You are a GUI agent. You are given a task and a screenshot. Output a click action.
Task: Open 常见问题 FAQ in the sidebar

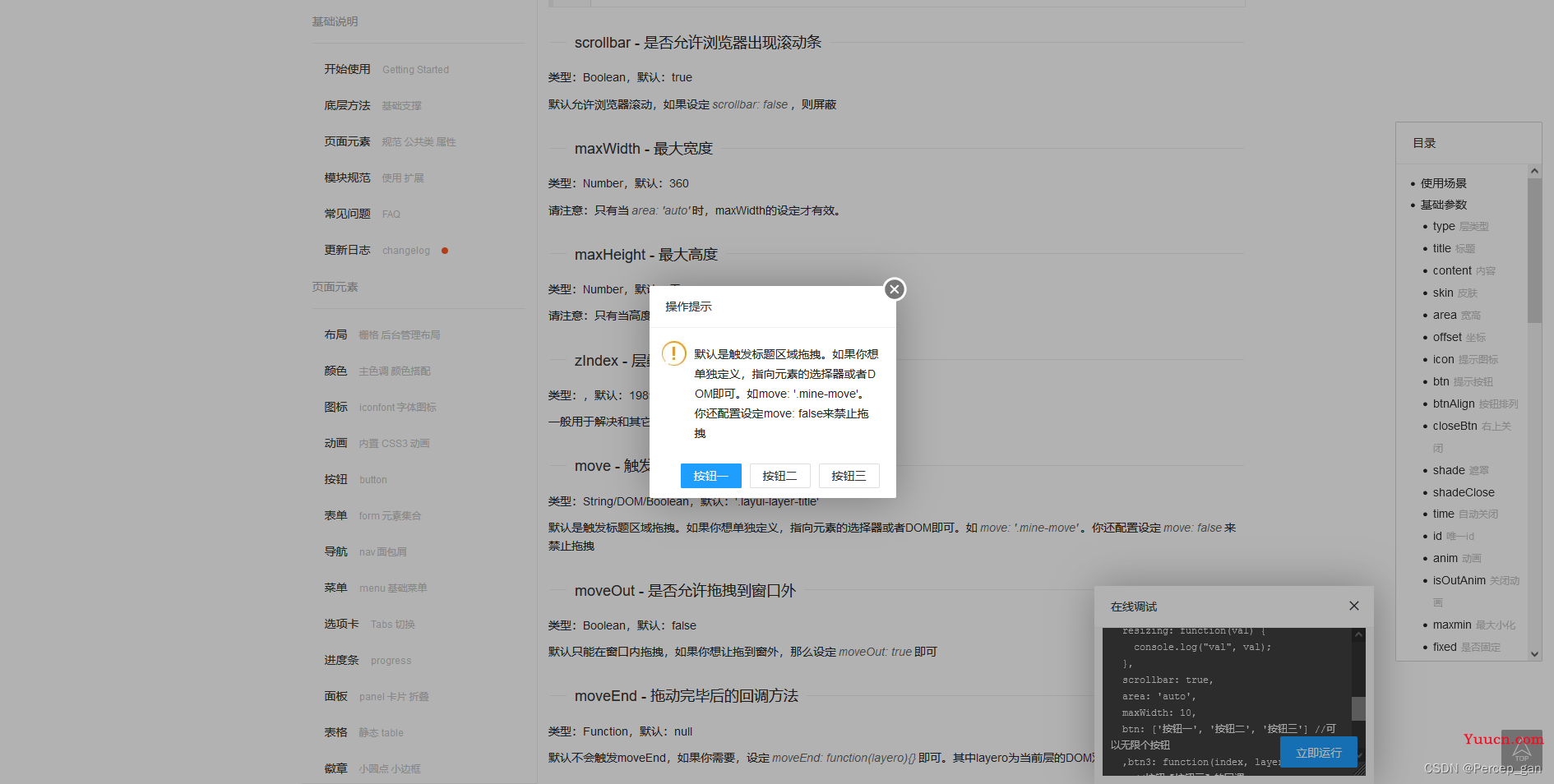tap(362, 214)
